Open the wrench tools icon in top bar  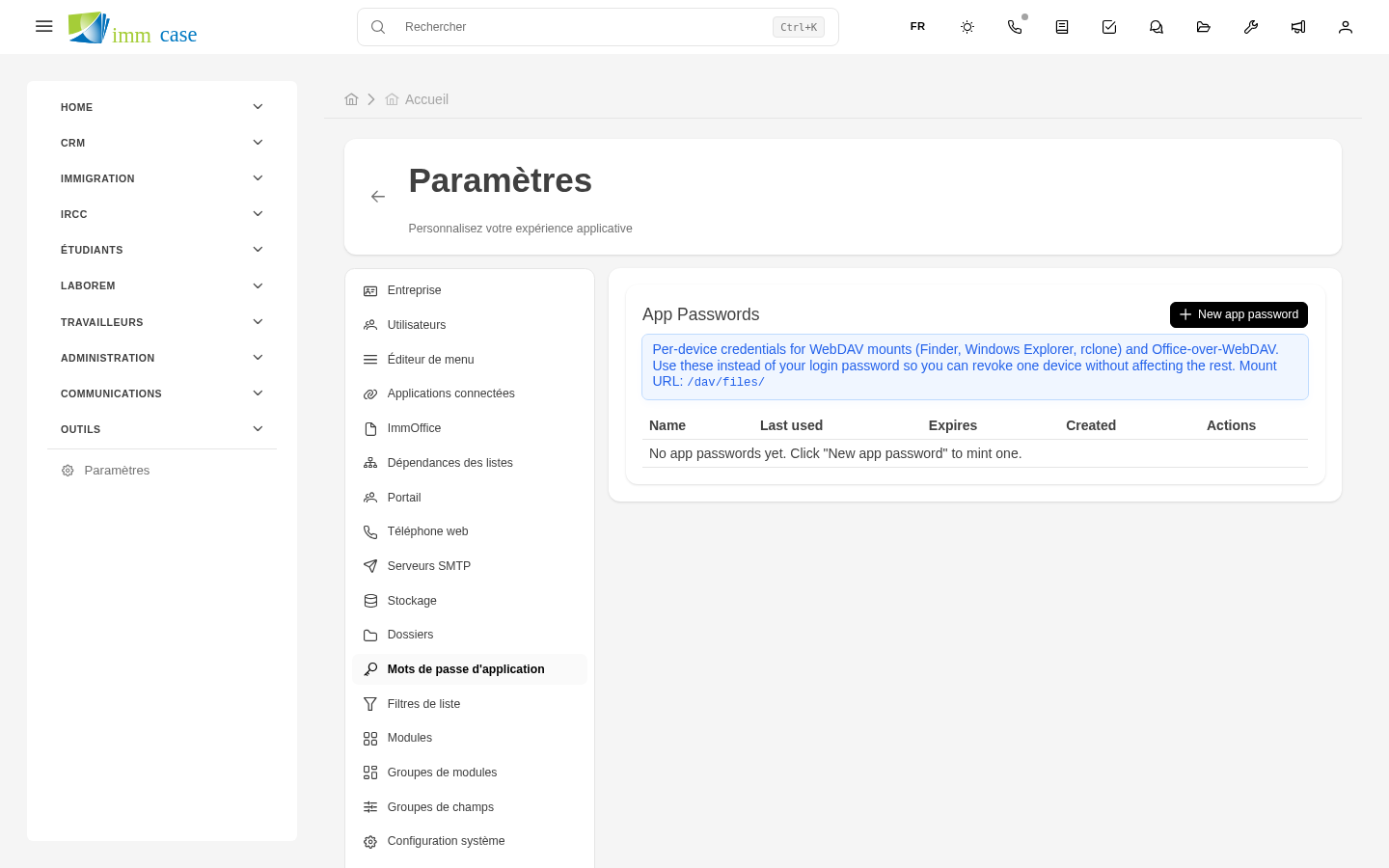[1251, 27]
